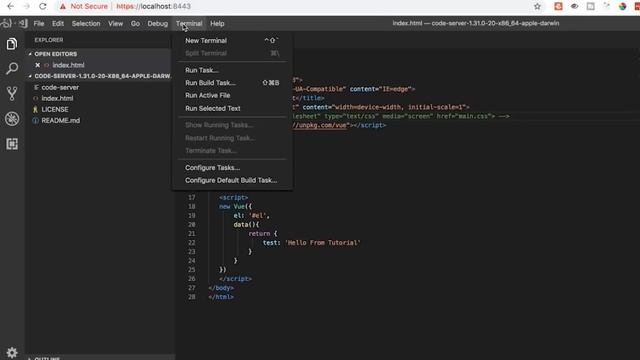Open README.md file in explorer
640x360 pixels.
coord(60,120)
